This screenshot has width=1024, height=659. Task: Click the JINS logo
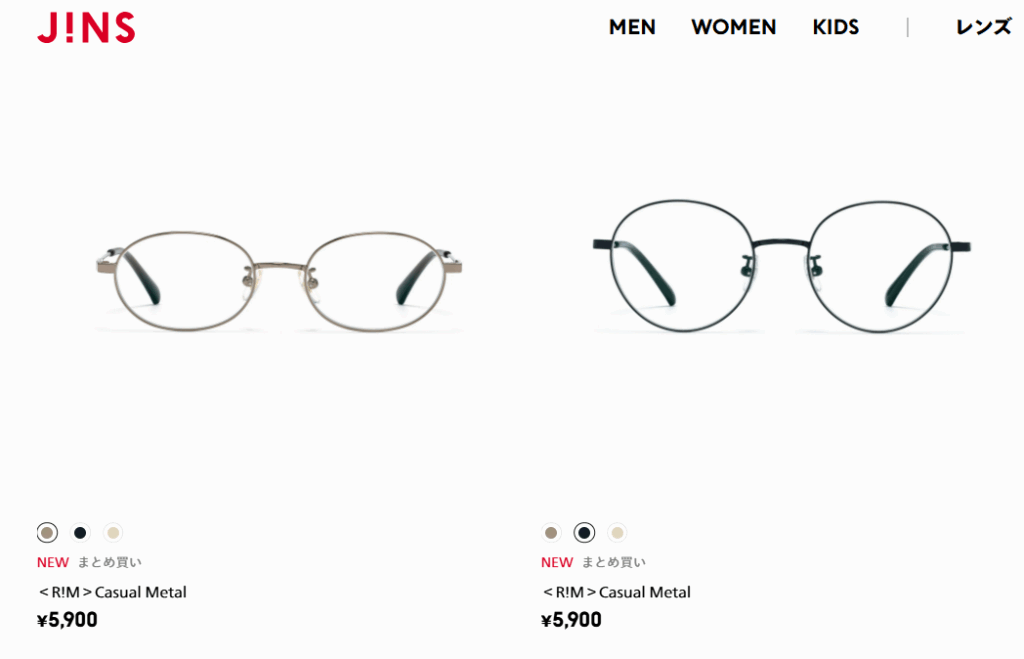click(x=86, y=27)
